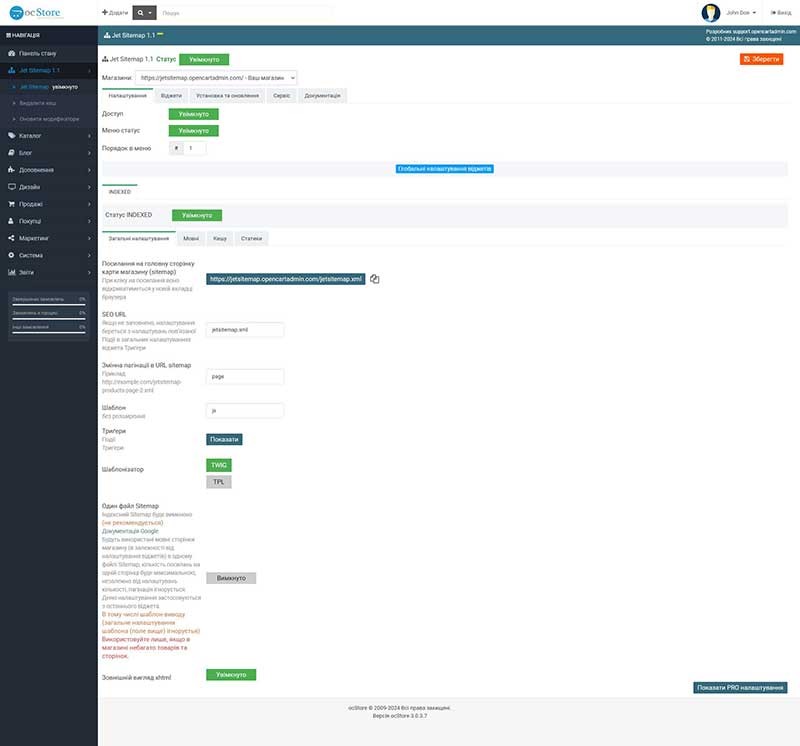Open the jetsitemap.xml sitemap link
The width and height of the screenshot is (800, 746).
click(286, 279)
